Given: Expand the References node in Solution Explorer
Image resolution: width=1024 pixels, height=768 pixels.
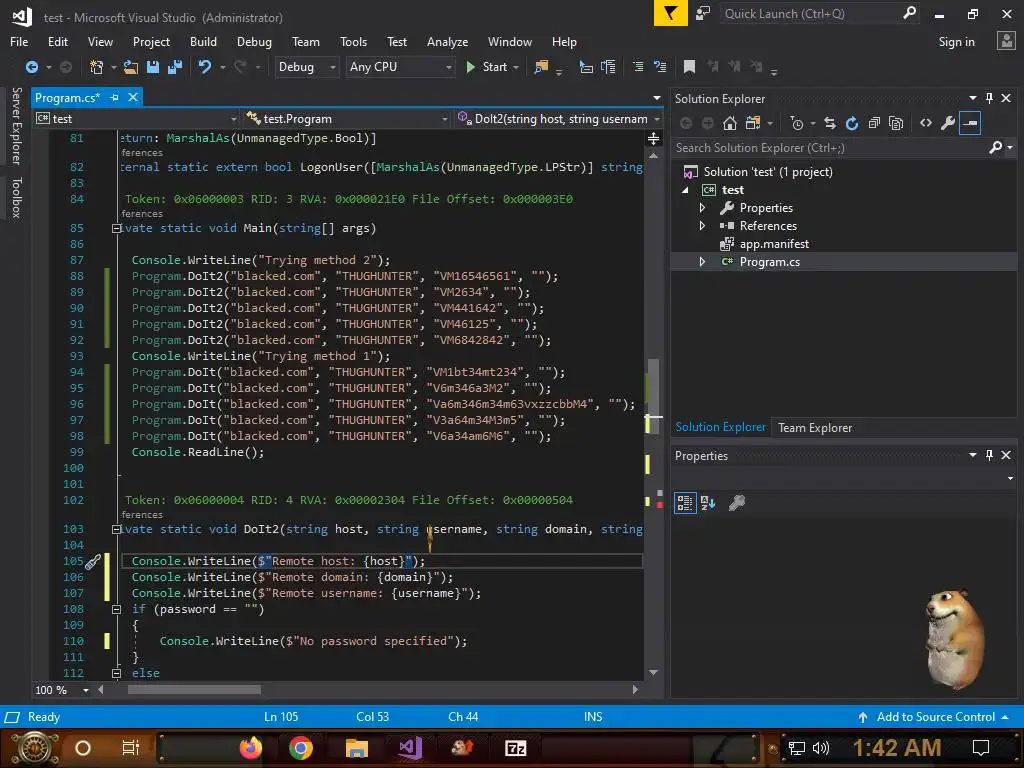Looking at the screenshot, I should [x=702, y=226].
